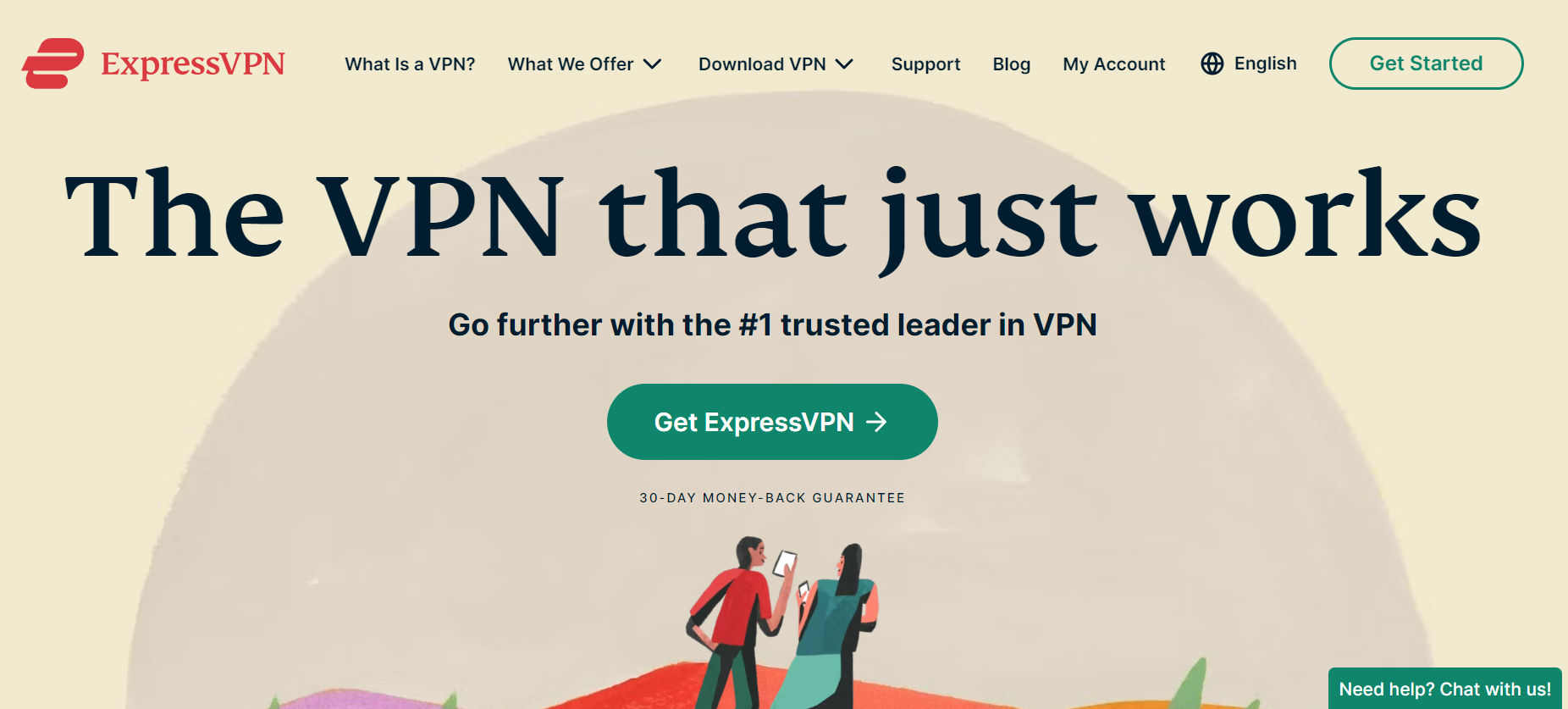Click the What We Offer menu label

[571, 64]
